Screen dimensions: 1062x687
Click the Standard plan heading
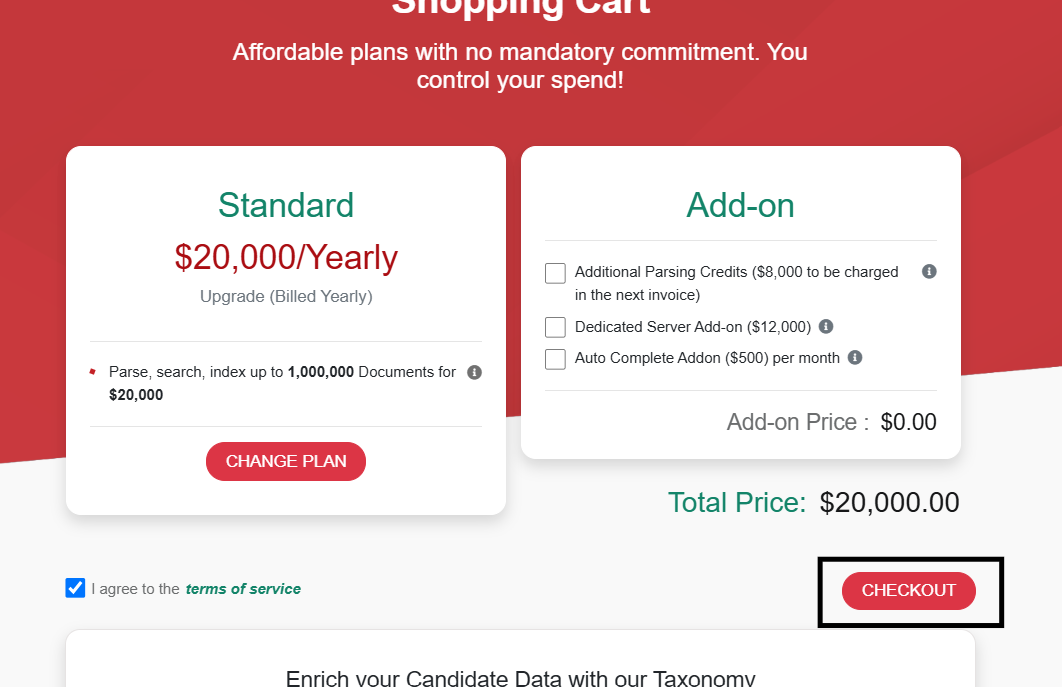286,205
